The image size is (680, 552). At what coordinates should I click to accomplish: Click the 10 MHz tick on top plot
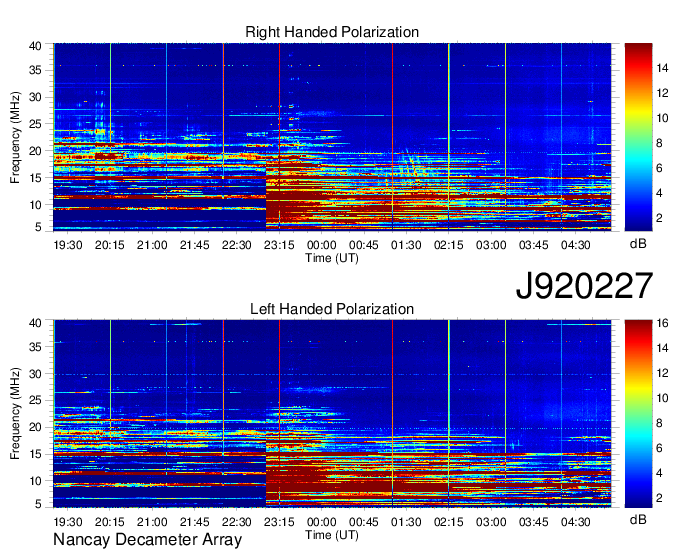[x=35, y=205]
